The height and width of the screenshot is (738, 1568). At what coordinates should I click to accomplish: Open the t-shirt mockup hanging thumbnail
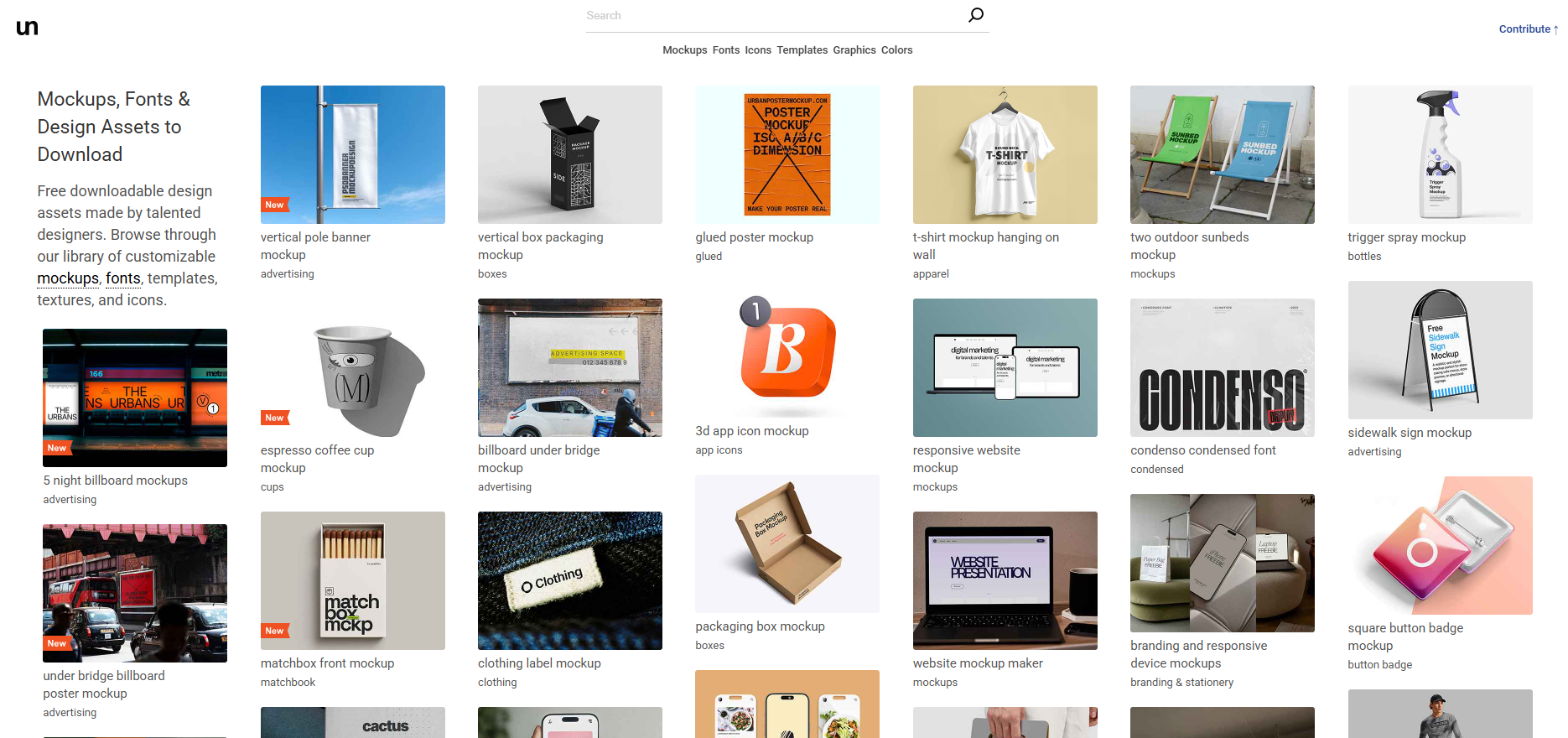pyautogui.click(x=1005, y=154)
